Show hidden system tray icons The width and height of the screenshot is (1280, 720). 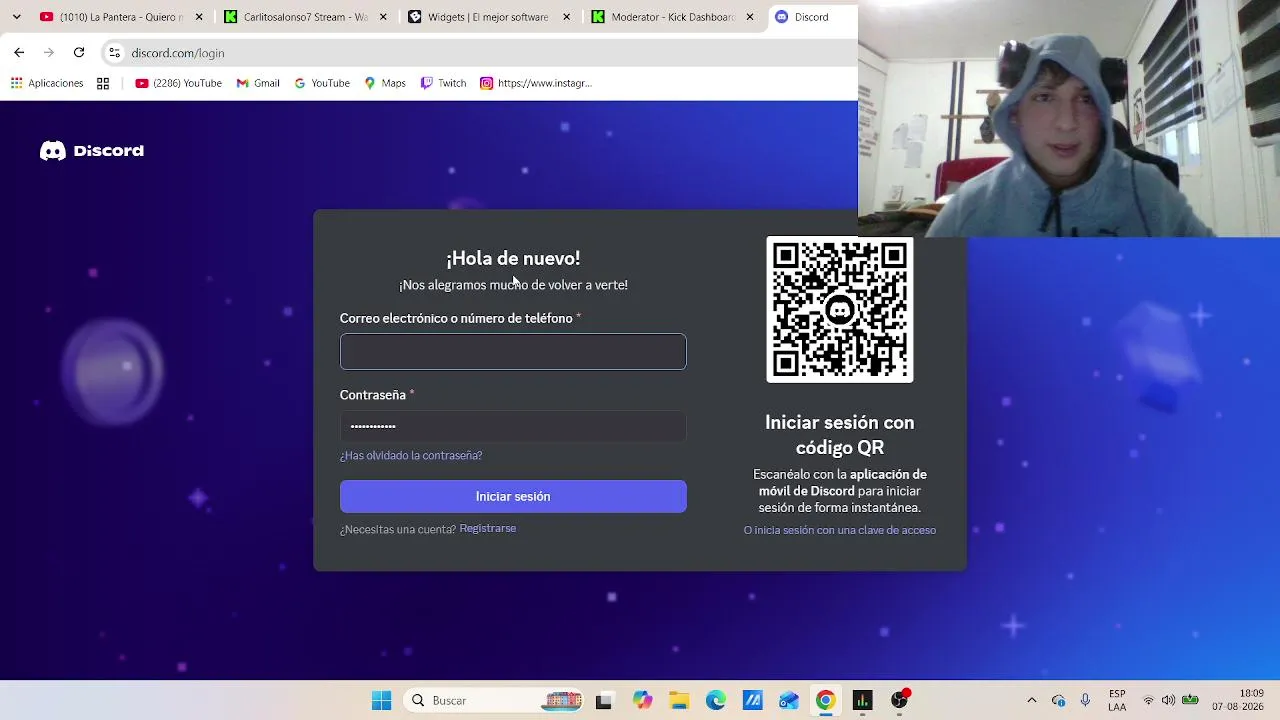(x=1032, y=701)
